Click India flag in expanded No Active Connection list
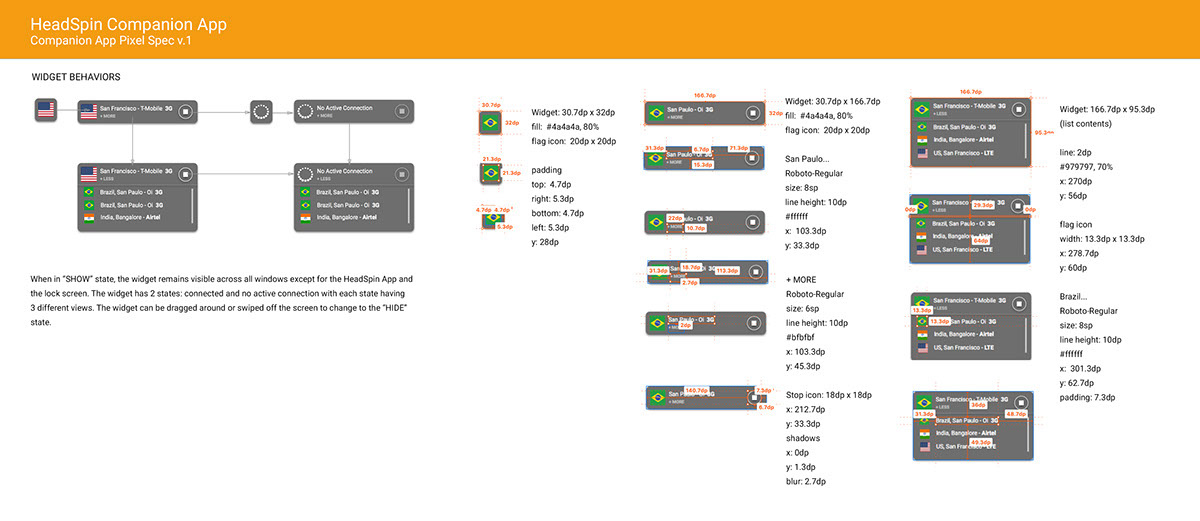 [x=304, y=217]
